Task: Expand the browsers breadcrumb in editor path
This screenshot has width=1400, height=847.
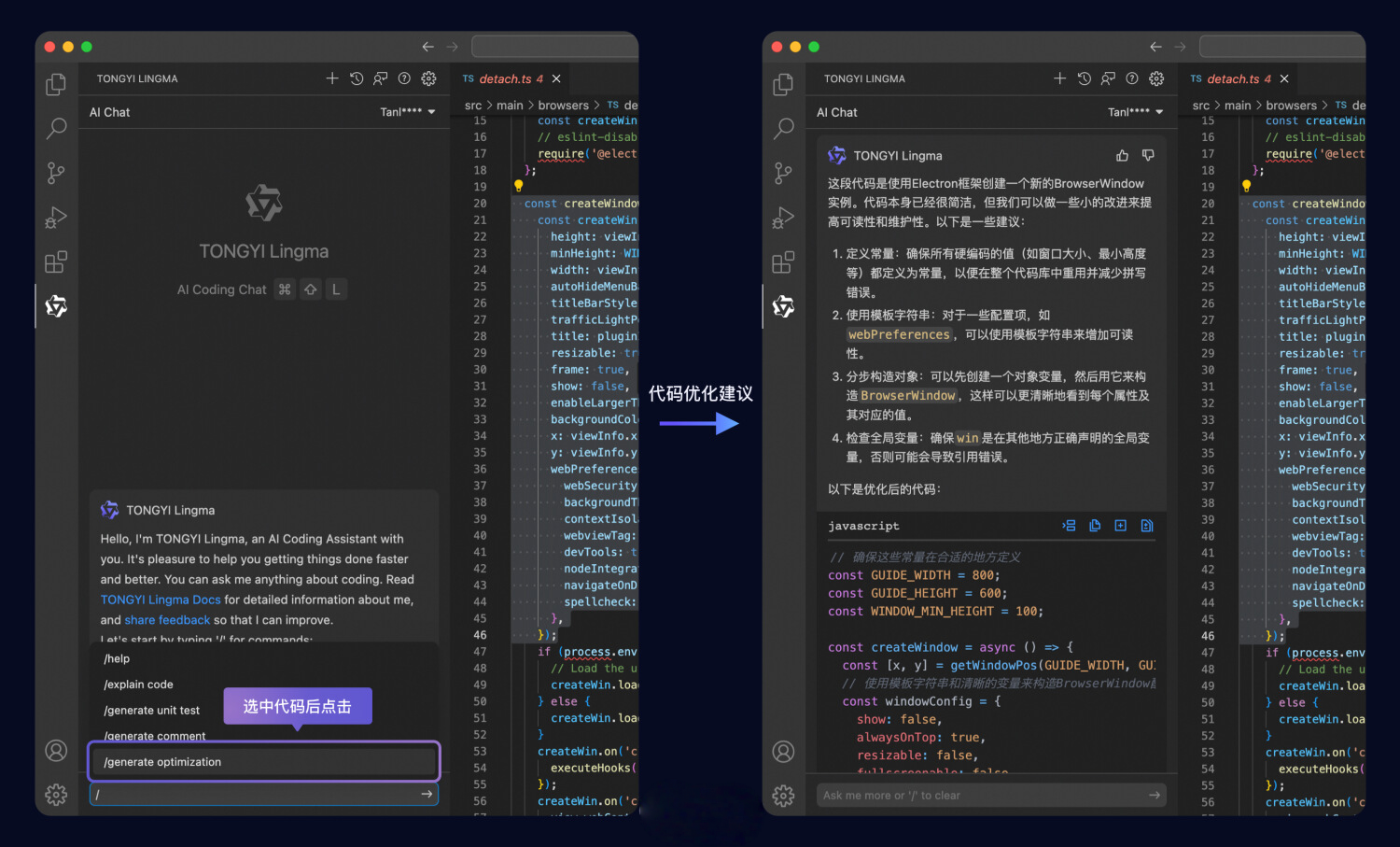Action: (x=564, y=105)
